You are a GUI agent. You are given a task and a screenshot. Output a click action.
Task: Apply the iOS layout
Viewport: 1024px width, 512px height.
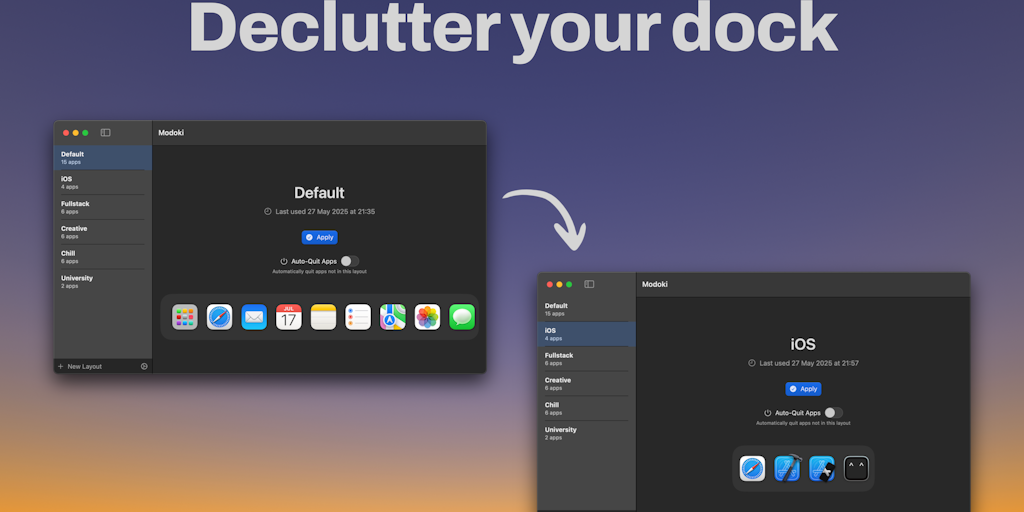point(803,389)
